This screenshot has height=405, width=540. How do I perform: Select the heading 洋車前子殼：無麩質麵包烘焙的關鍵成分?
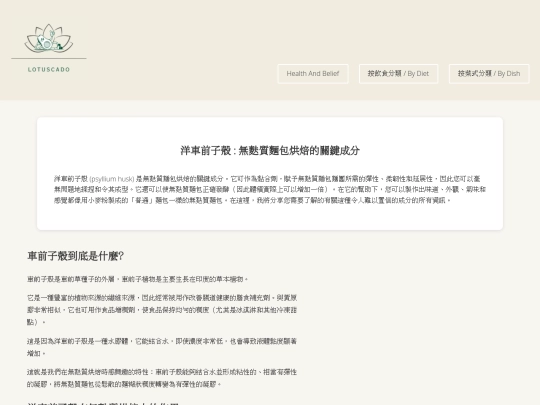[270, 150]
